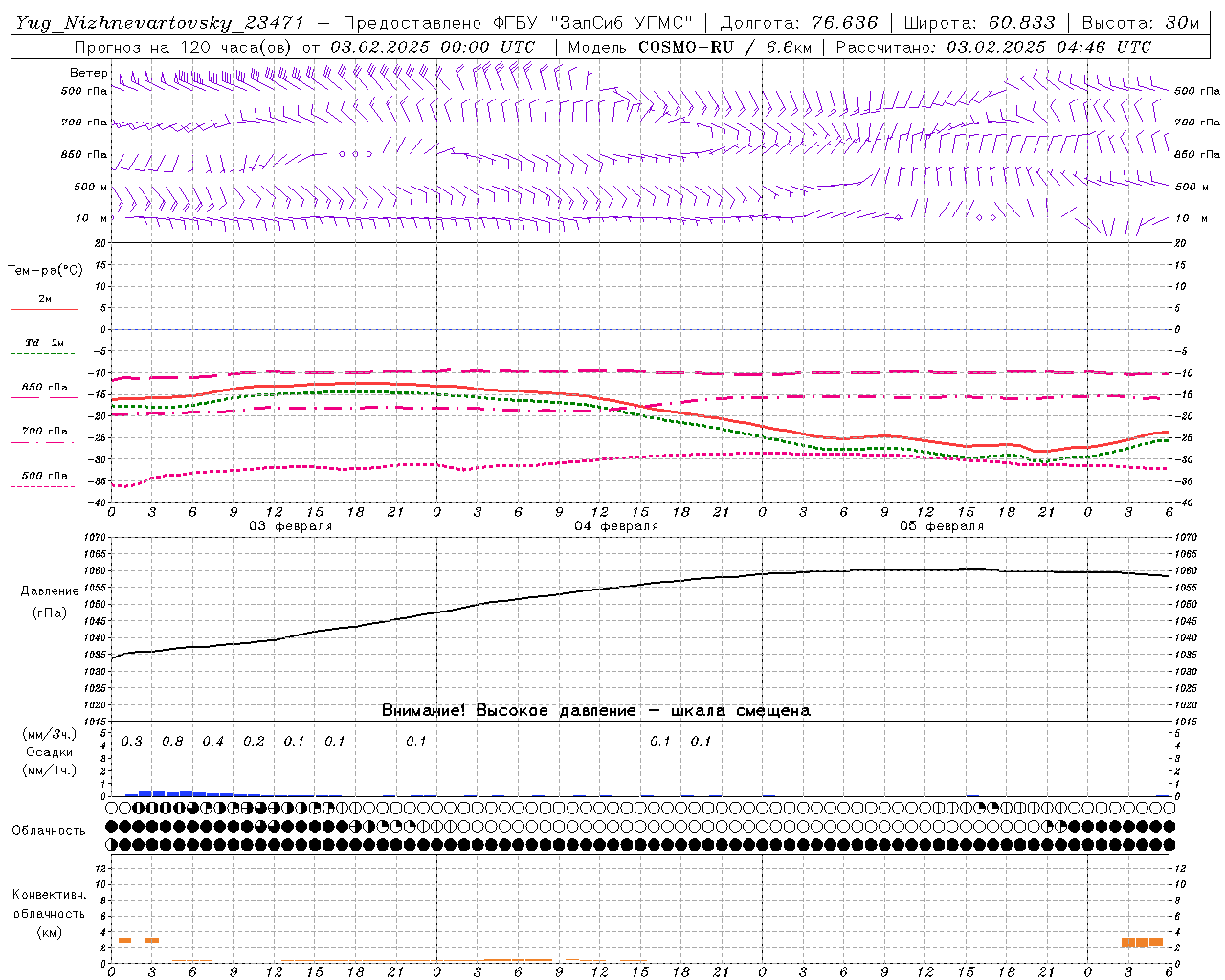
Task: Click the 500 м wind level label on left
Action: 91,187
